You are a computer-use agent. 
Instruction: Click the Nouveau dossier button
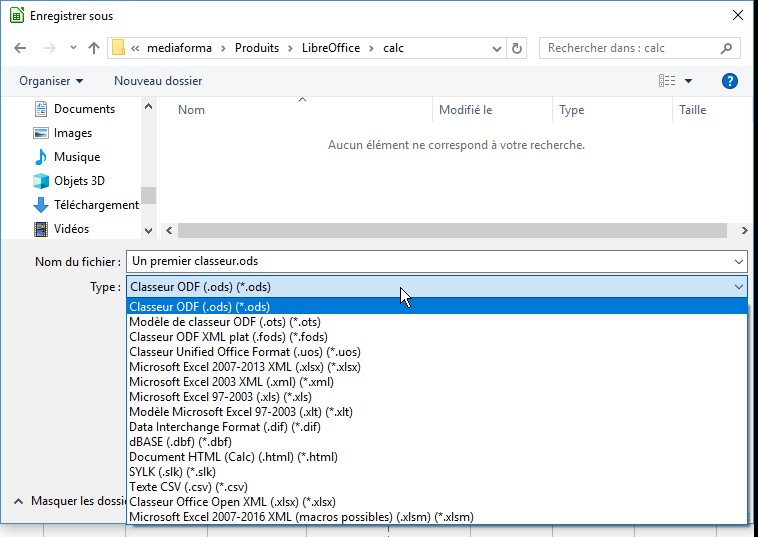158,81
